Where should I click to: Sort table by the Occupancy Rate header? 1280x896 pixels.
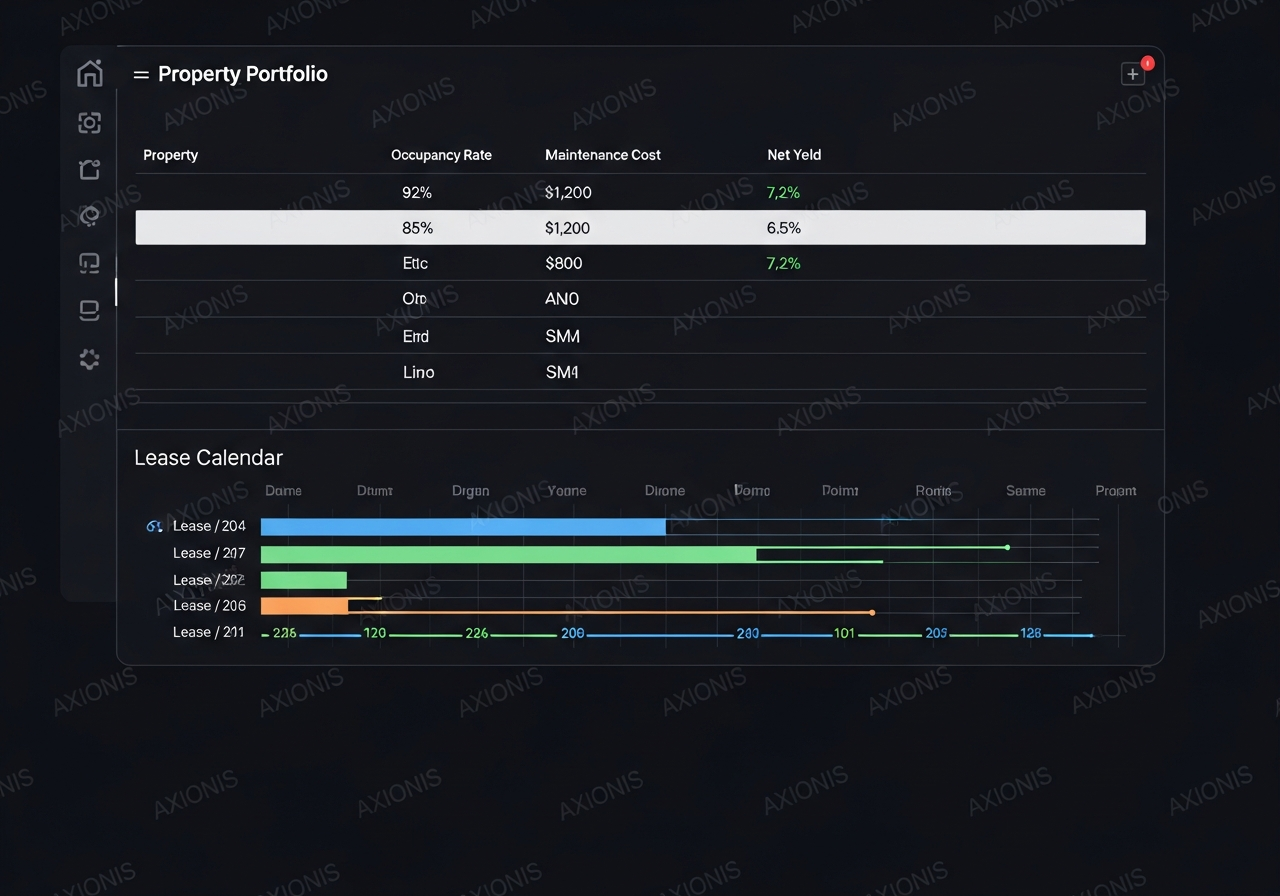(441, 155)
